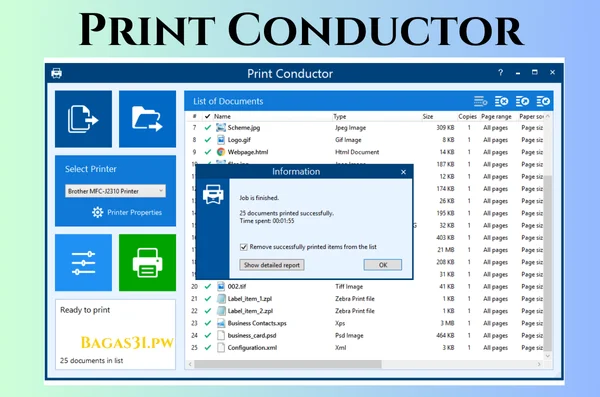Uncheck Remove successfully printed items checkbox

(244, 247)
